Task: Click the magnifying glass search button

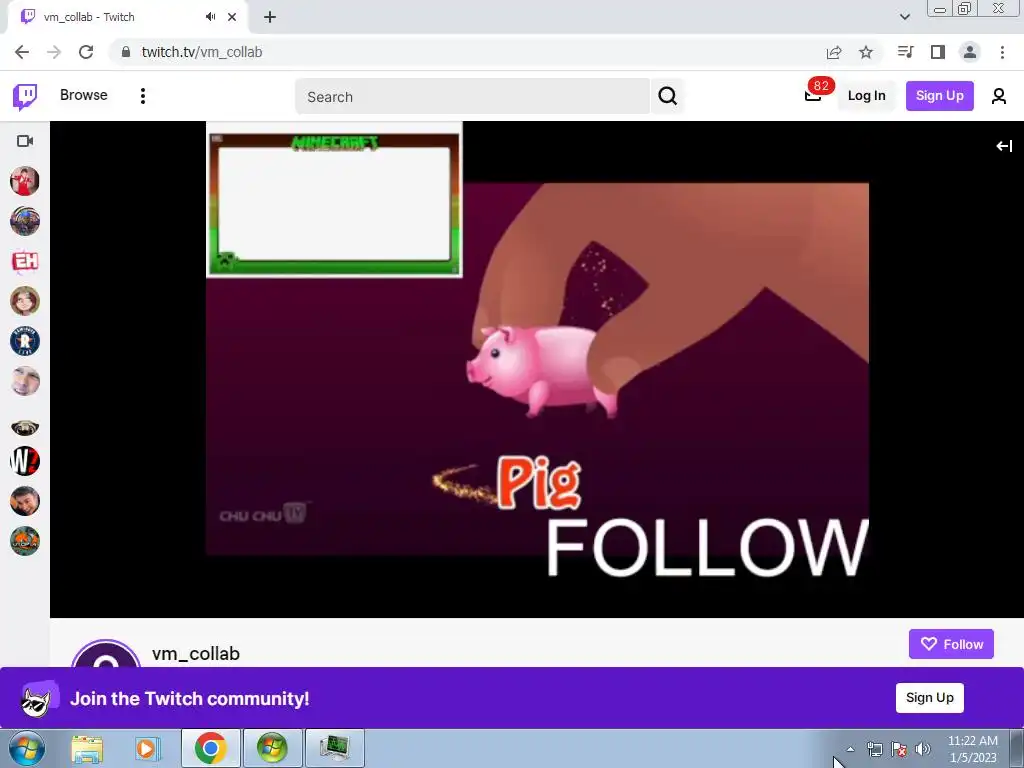Action: pyautogui.click(x=667, y=96)
